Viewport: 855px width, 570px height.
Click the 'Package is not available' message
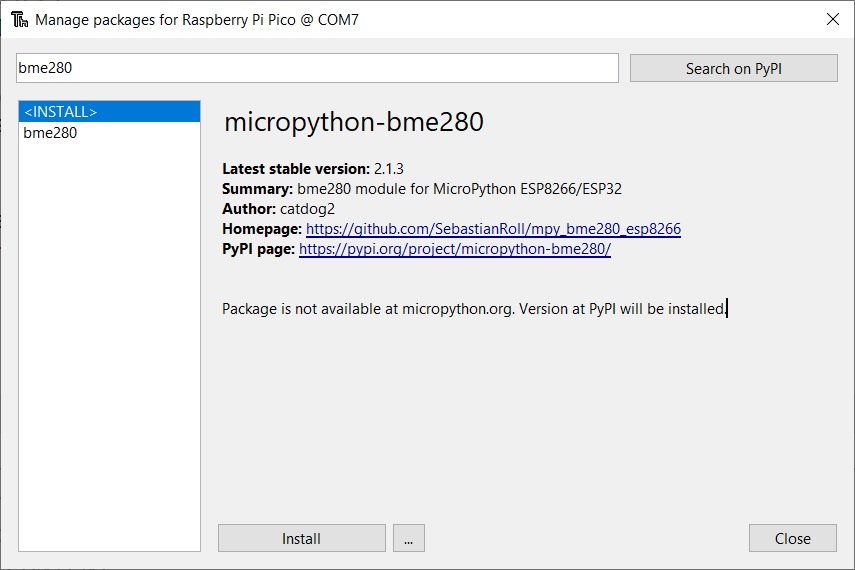pos(474,309)
